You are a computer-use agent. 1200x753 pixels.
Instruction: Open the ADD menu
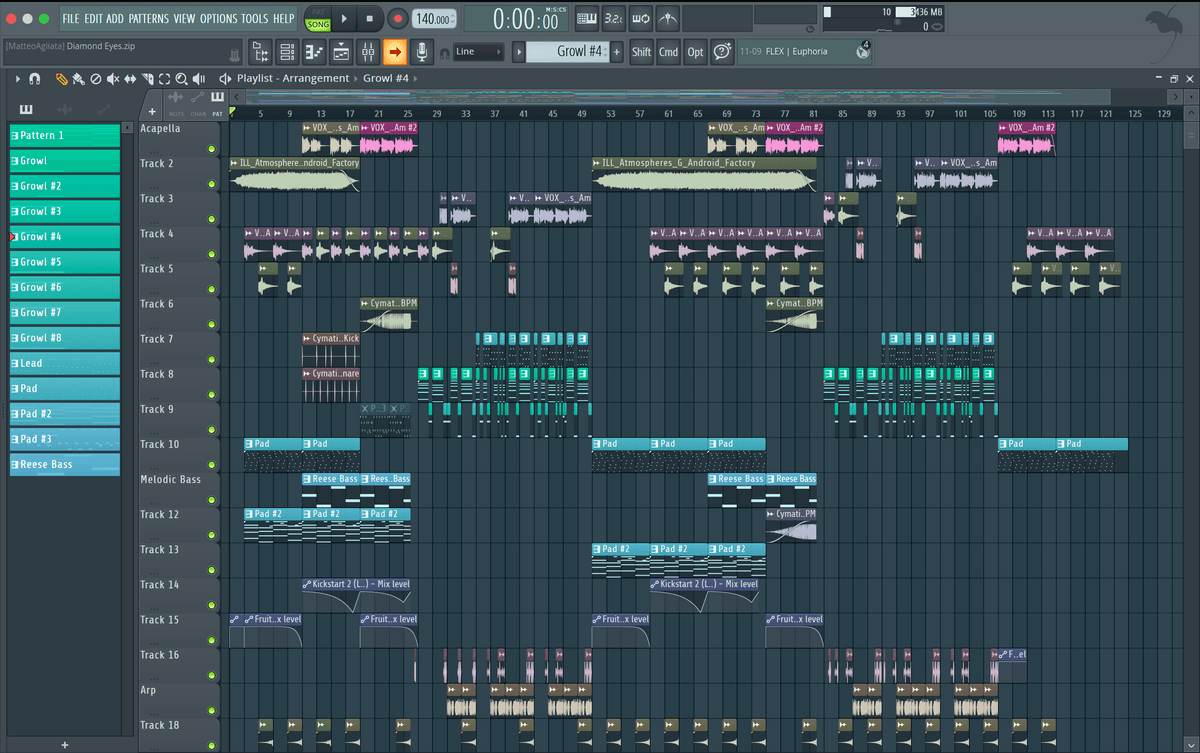point(115,18)
